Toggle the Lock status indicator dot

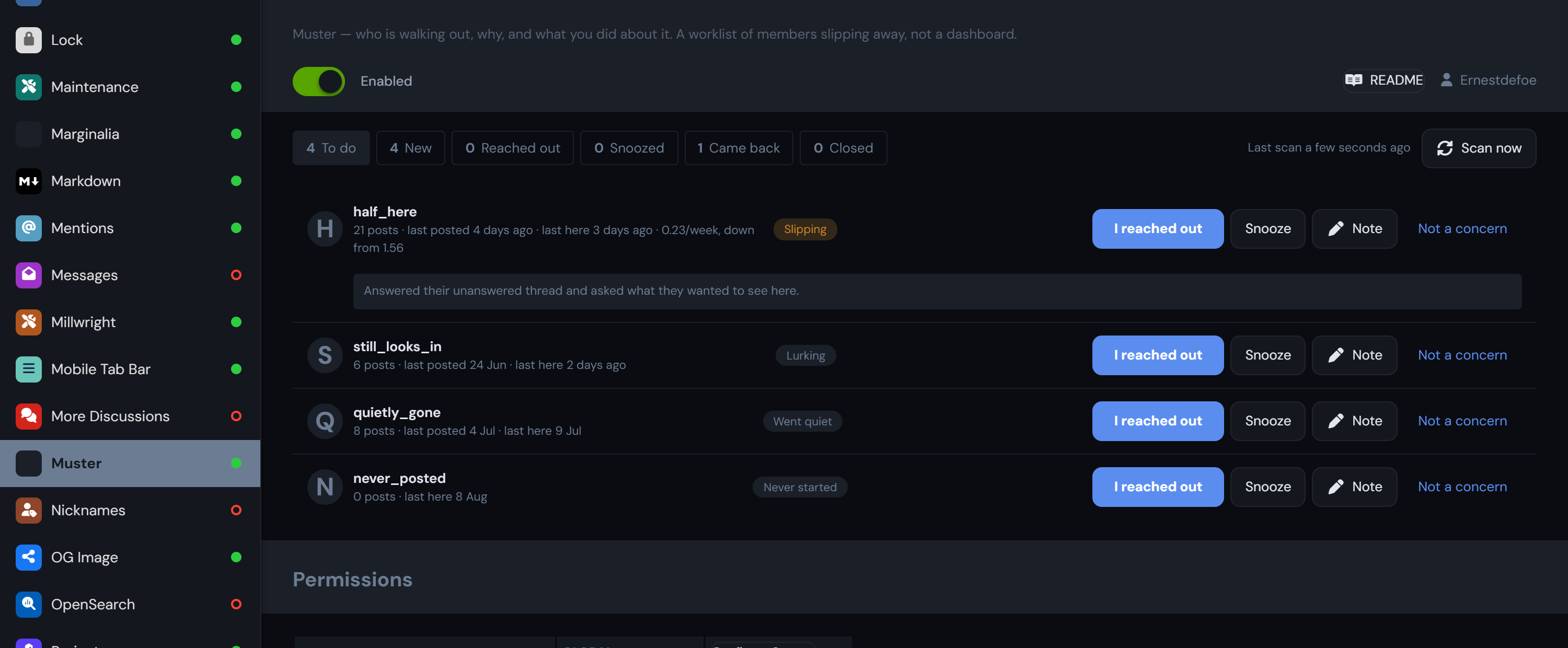pyautogui.click(x=236, y=40)
